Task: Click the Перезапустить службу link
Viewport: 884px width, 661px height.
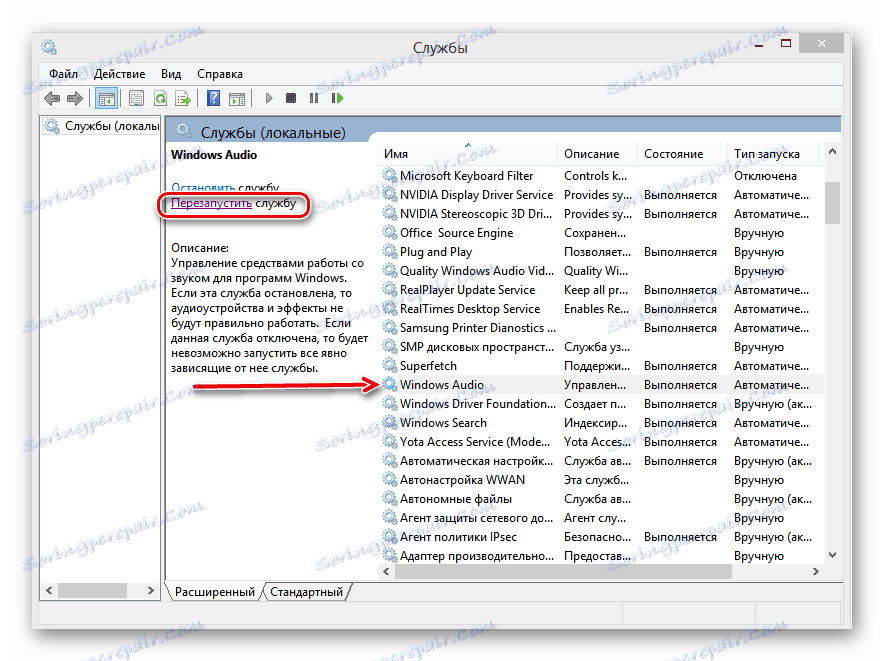Action: click(233, 203)
